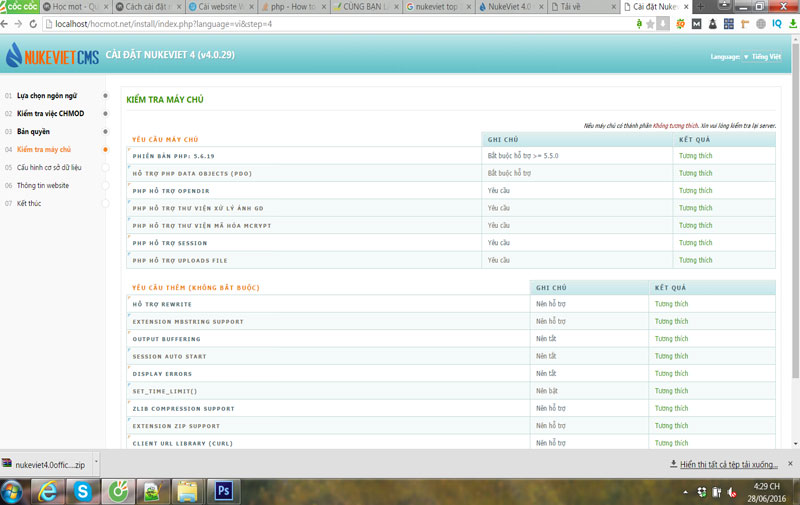This screenshot has width=800, height=505.
Task: Click the address bar URL field
Action: [300, 23]
